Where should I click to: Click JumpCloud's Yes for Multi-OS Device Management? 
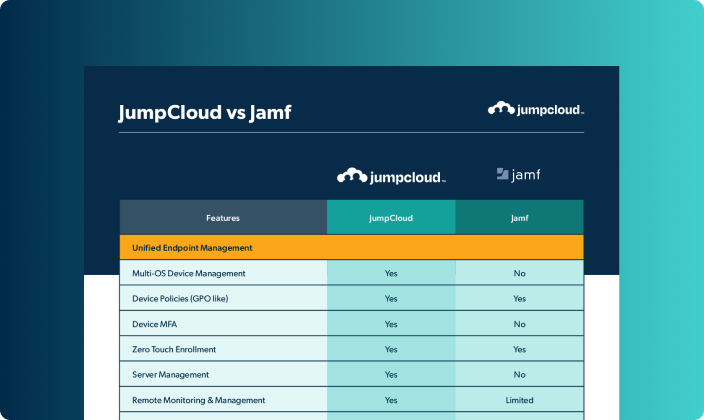(x=391, y=273)
